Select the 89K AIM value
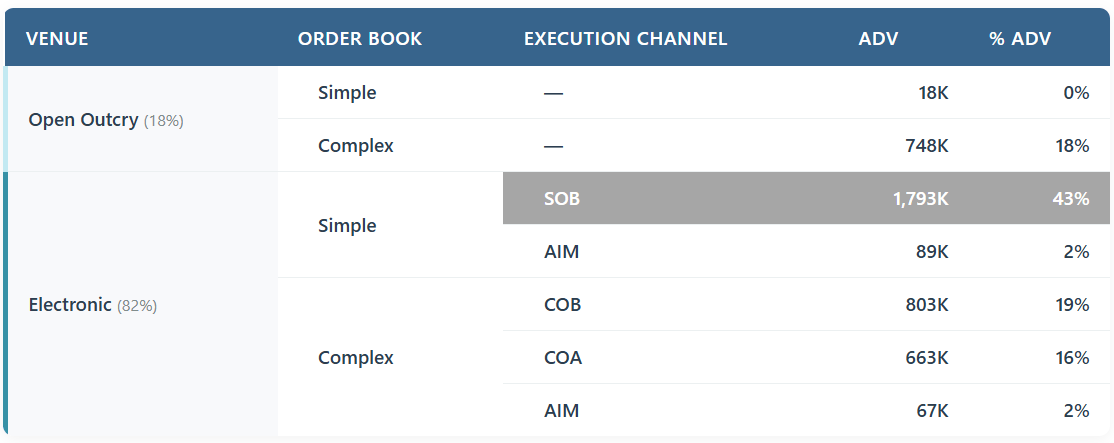Viewport: 1114px width, 443px height. point(932,251)
